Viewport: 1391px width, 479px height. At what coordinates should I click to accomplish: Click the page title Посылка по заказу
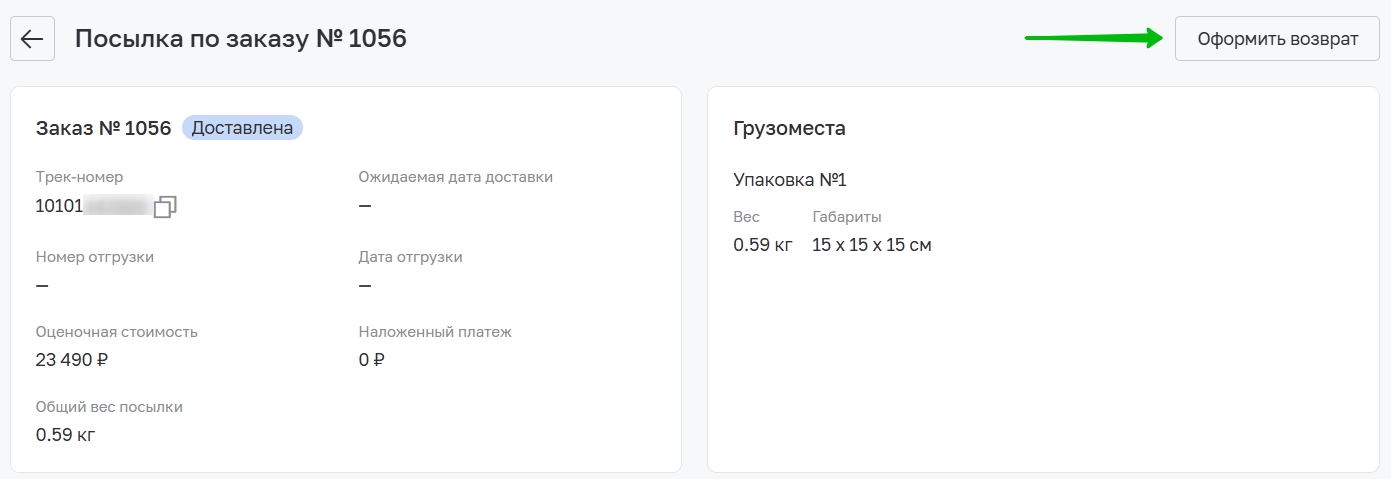[240, 39]
